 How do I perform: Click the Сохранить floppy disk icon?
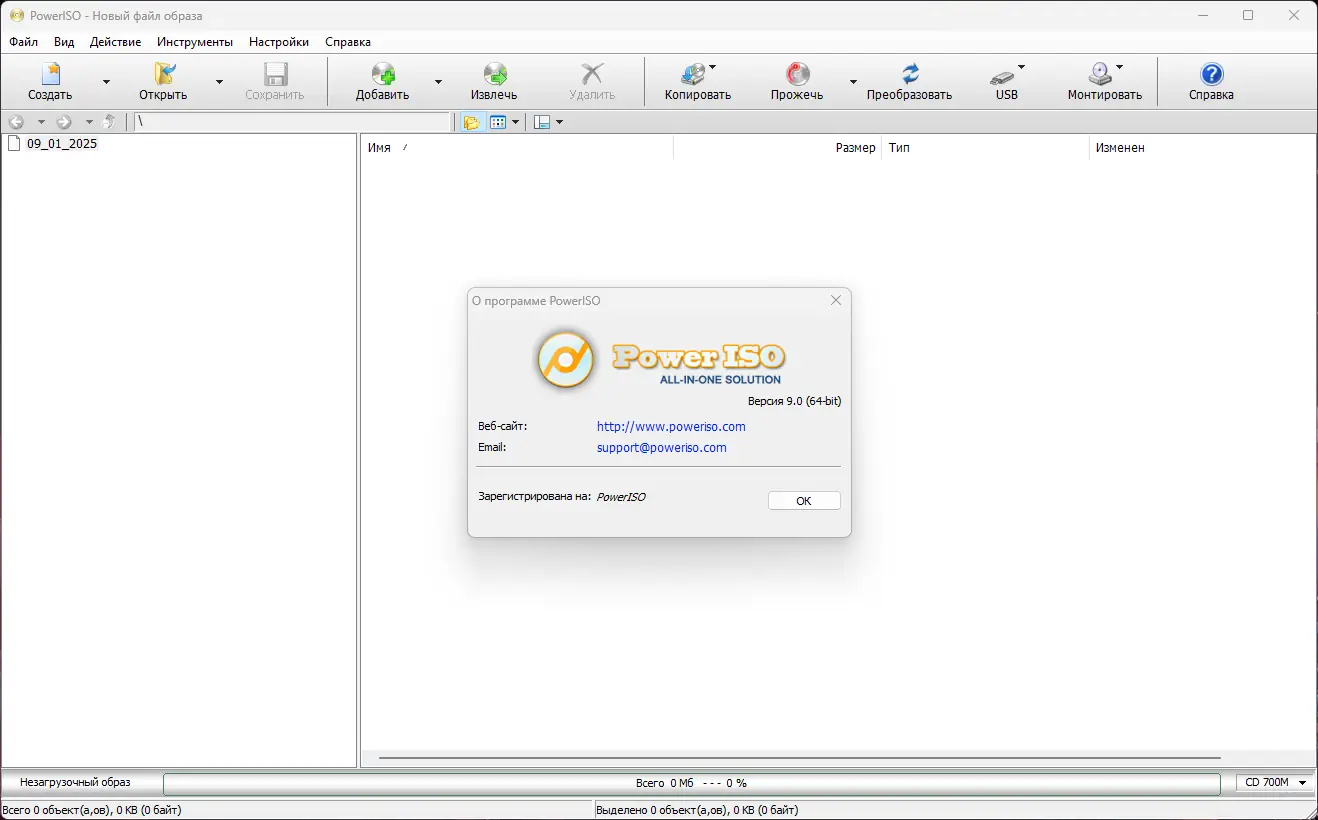pos(275,74)
